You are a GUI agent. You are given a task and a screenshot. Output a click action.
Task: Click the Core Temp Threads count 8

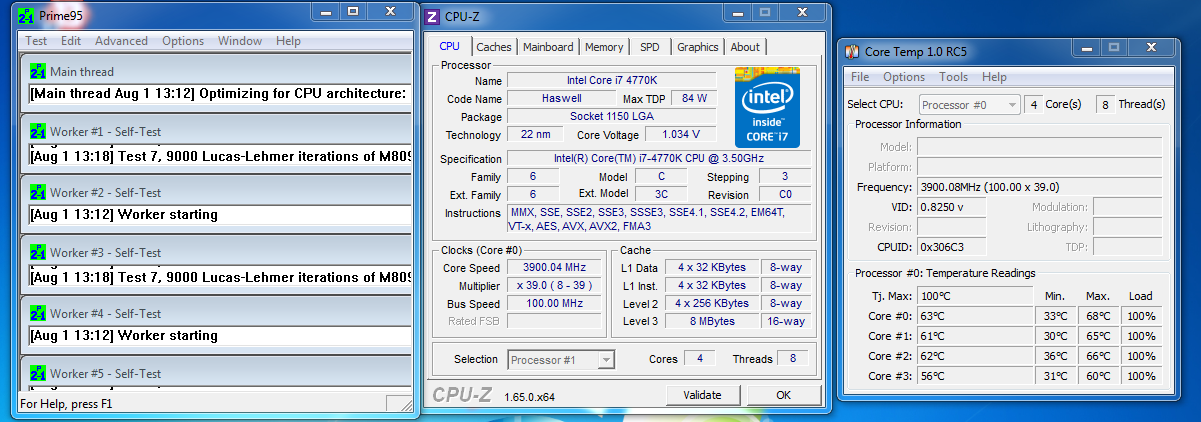coord(1106,104)
